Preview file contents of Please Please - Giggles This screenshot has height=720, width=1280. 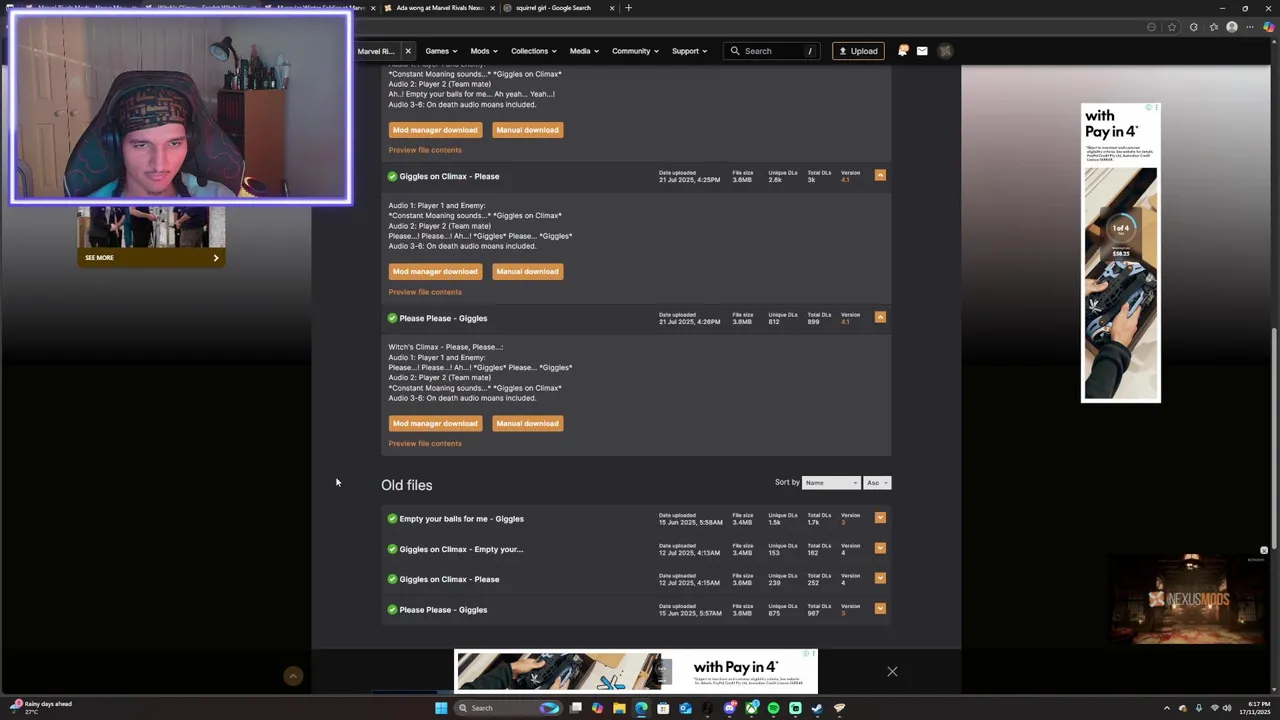(x=425, y=443)
